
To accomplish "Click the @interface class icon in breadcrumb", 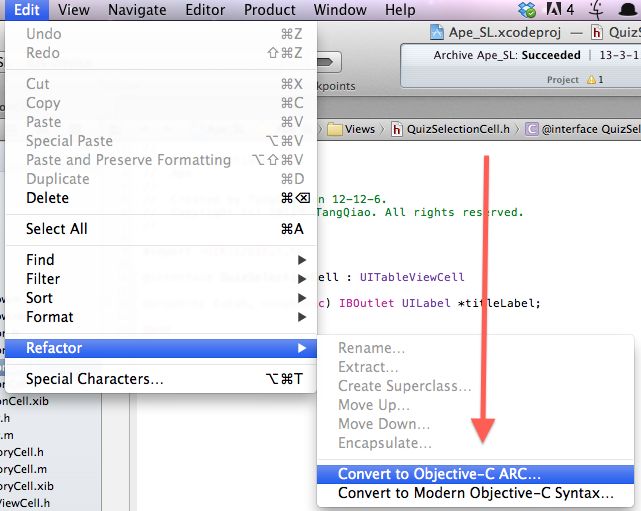I will pos(532,128).
